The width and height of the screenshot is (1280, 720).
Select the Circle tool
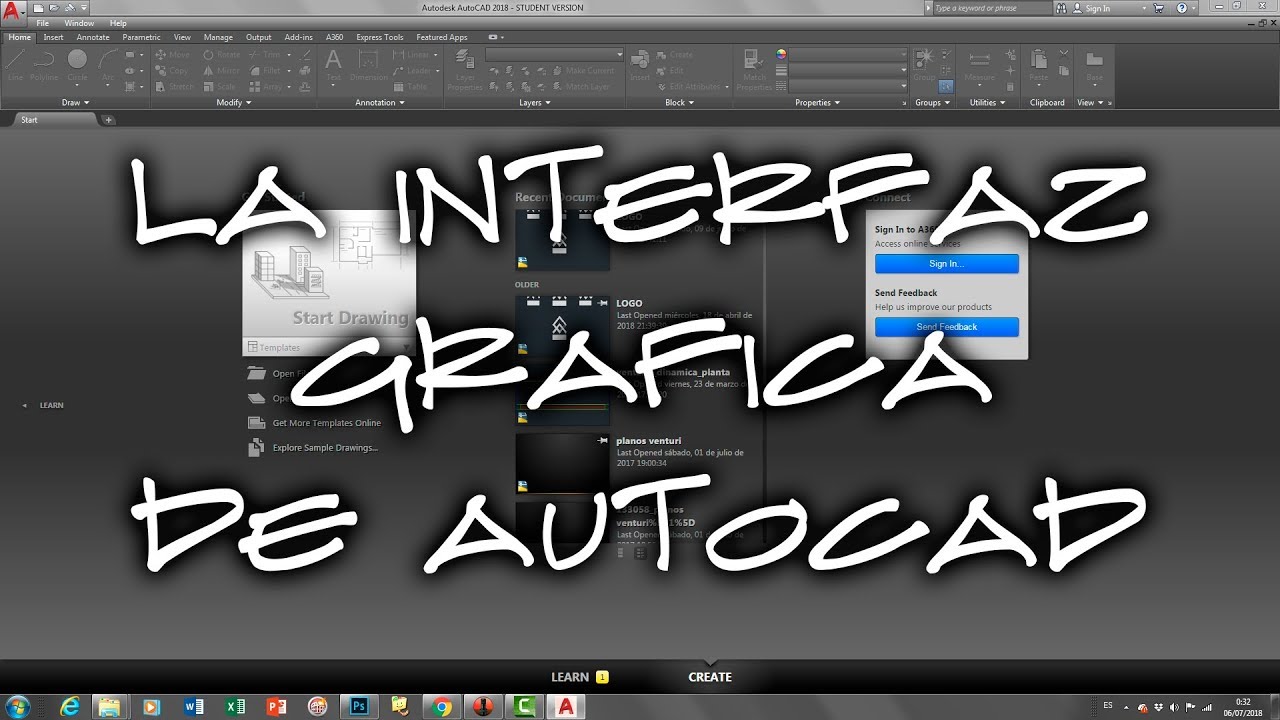point(77,65)
